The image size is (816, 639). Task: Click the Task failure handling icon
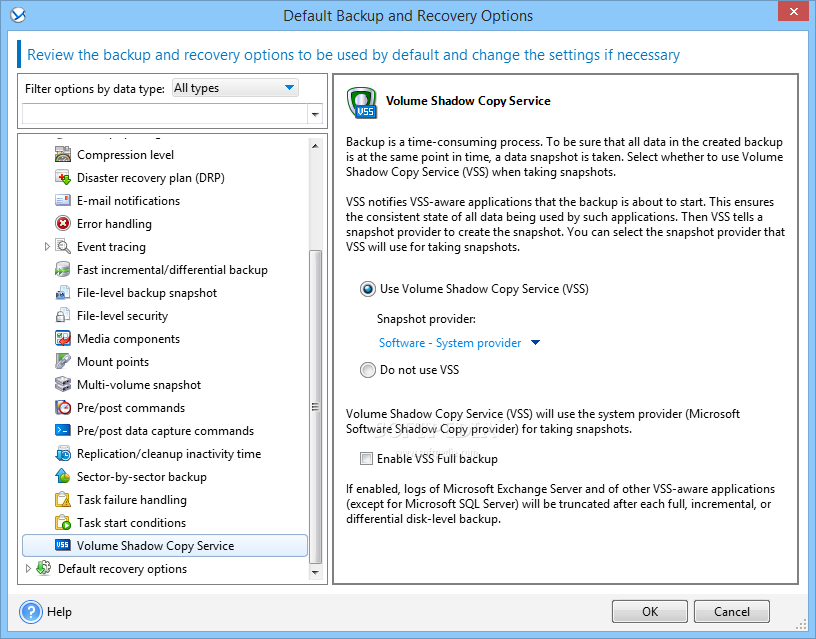point(63,500)
